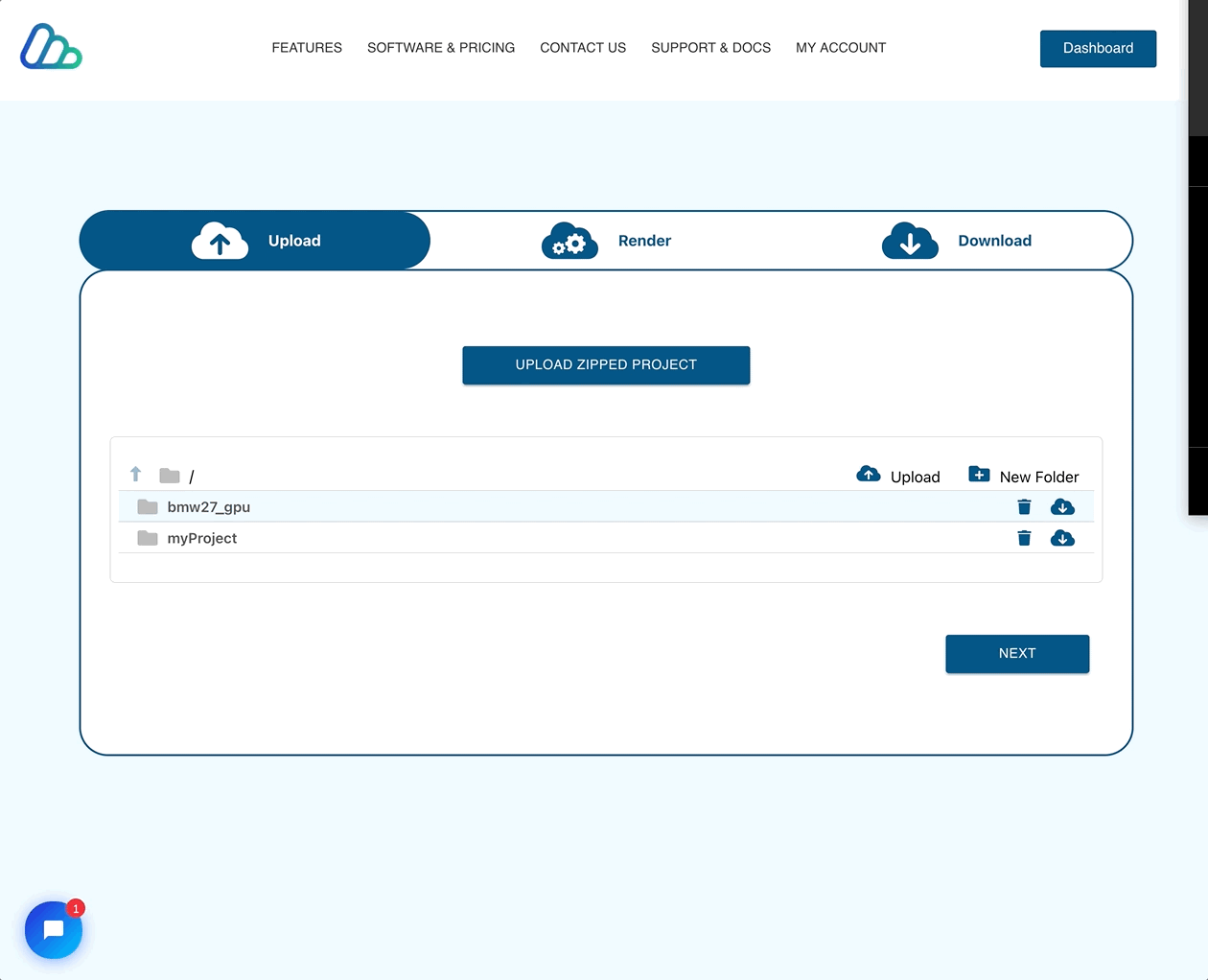The image size is (1208, 980).
Task: Select the Upload step tab
Action: tap(256, 241)
